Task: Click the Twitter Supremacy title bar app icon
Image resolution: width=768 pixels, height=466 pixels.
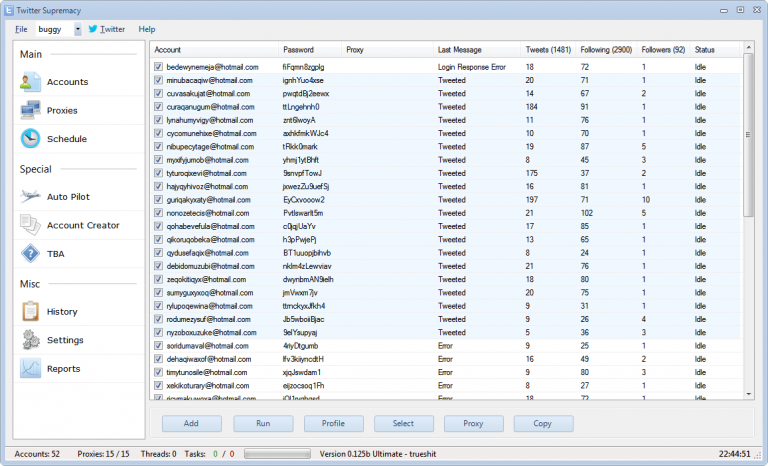Action: point(8,10)
